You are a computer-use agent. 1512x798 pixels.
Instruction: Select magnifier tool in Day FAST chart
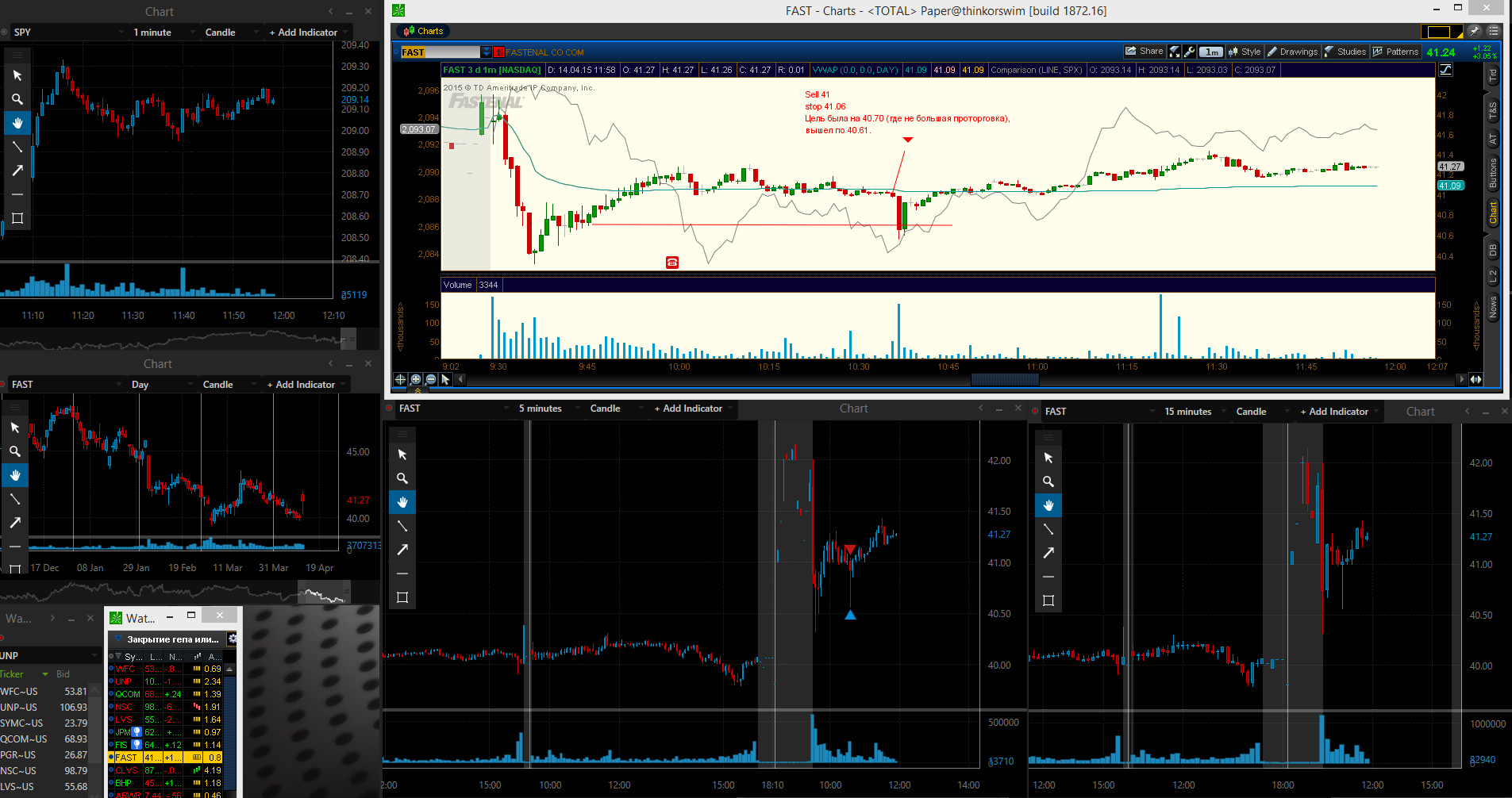15,451
